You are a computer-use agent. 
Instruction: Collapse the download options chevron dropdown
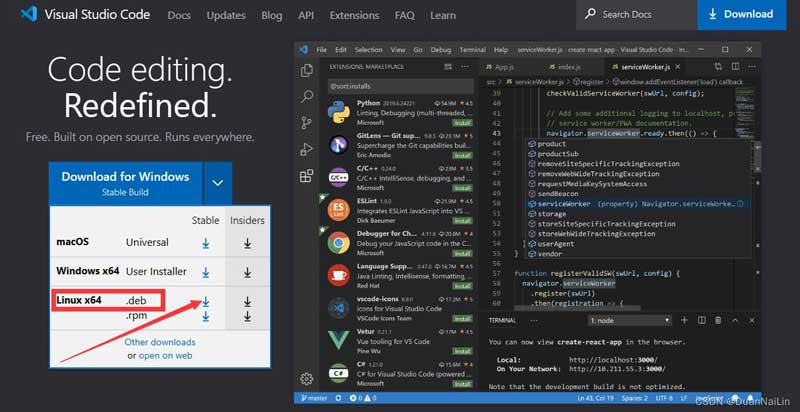(218, 183)
